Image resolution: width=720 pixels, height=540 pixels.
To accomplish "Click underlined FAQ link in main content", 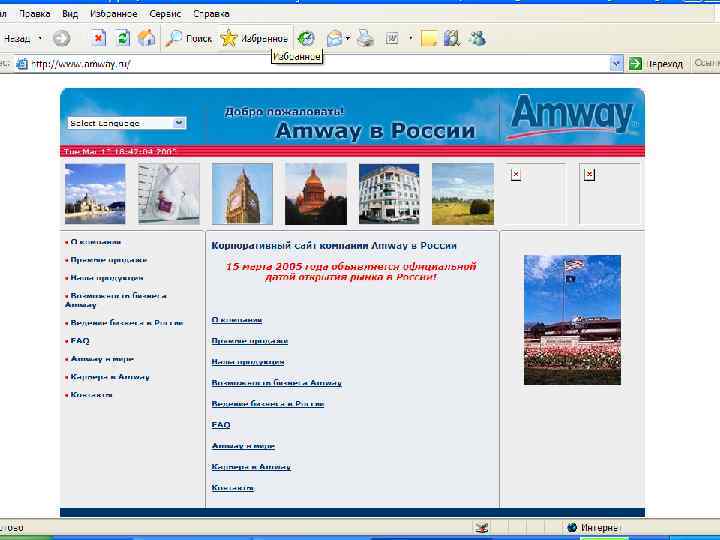I will [x=220, y=425].
